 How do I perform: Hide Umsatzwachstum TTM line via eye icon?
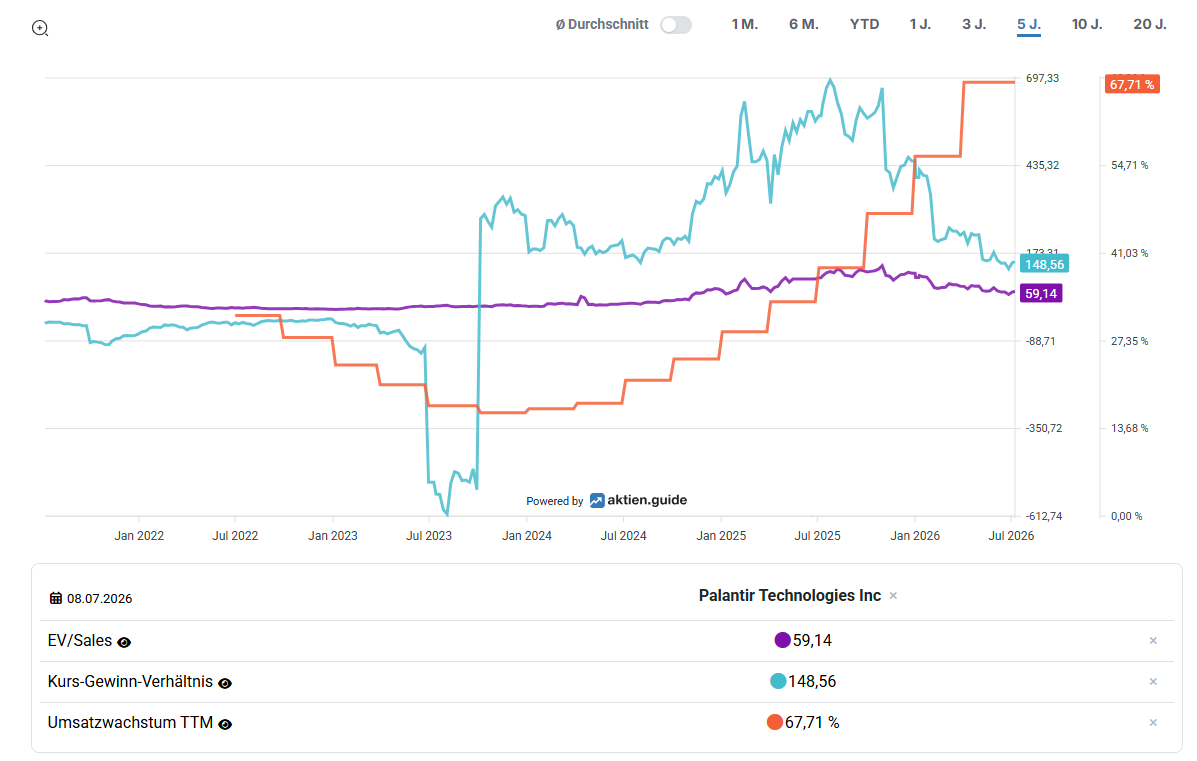[x=224, y=724]
